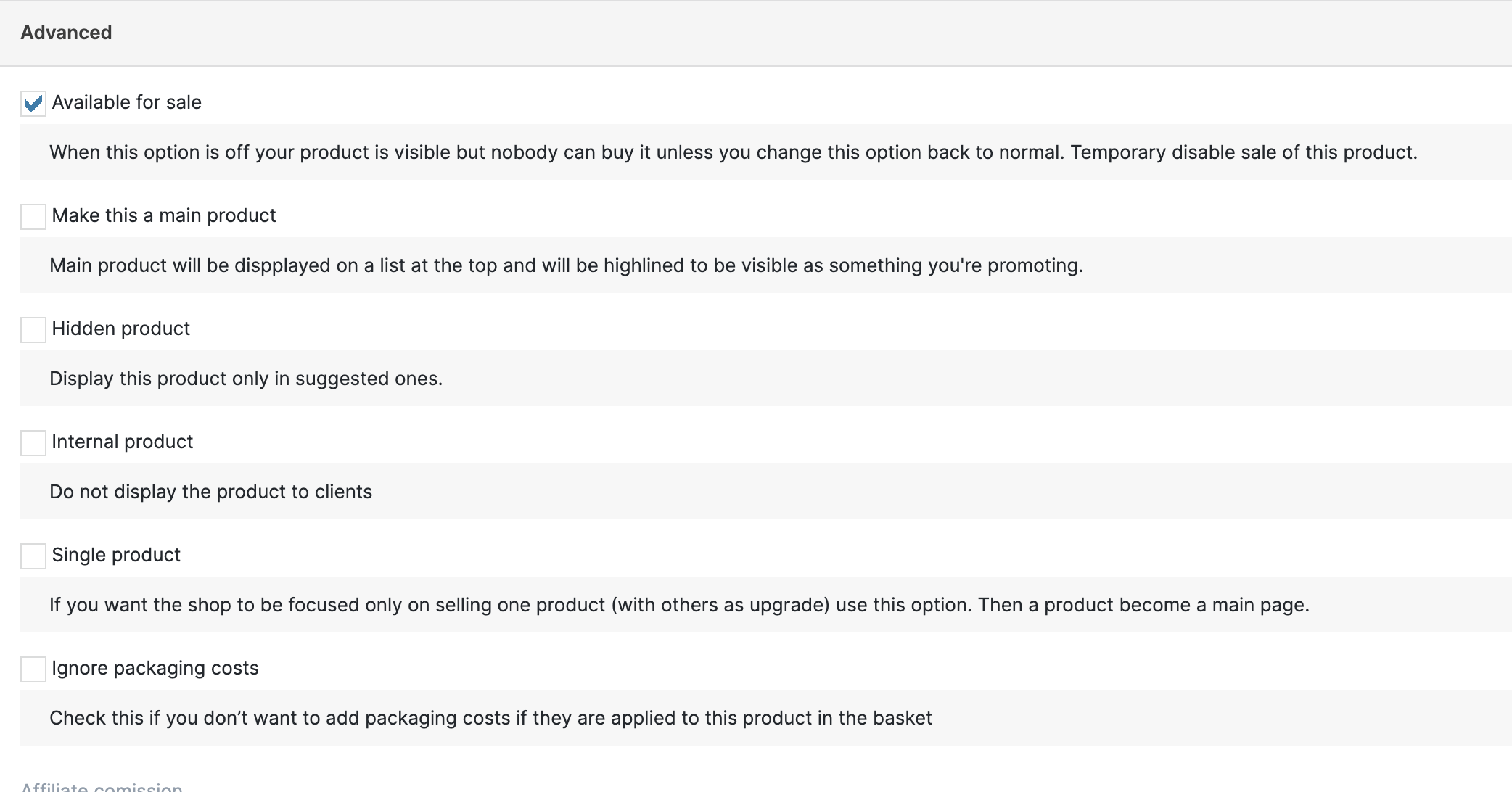
Task: Enable the Ignore packaging costs checkbox
Action: pos(33,669)
